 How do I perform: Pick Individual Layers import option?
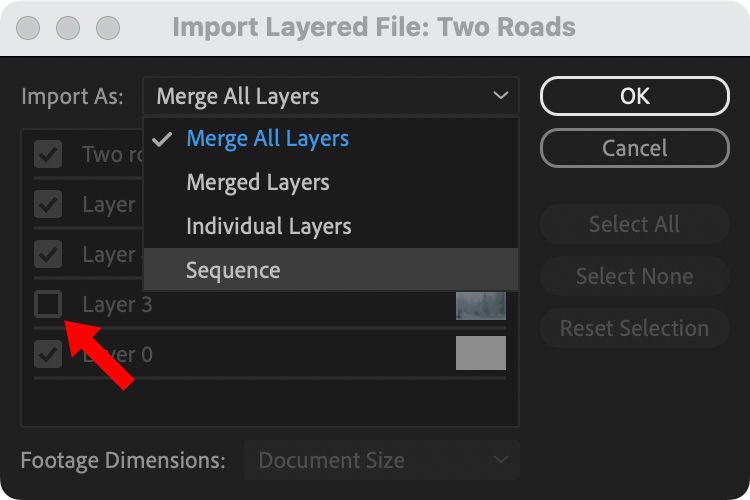pyautogui.click(x=268, y=226)
